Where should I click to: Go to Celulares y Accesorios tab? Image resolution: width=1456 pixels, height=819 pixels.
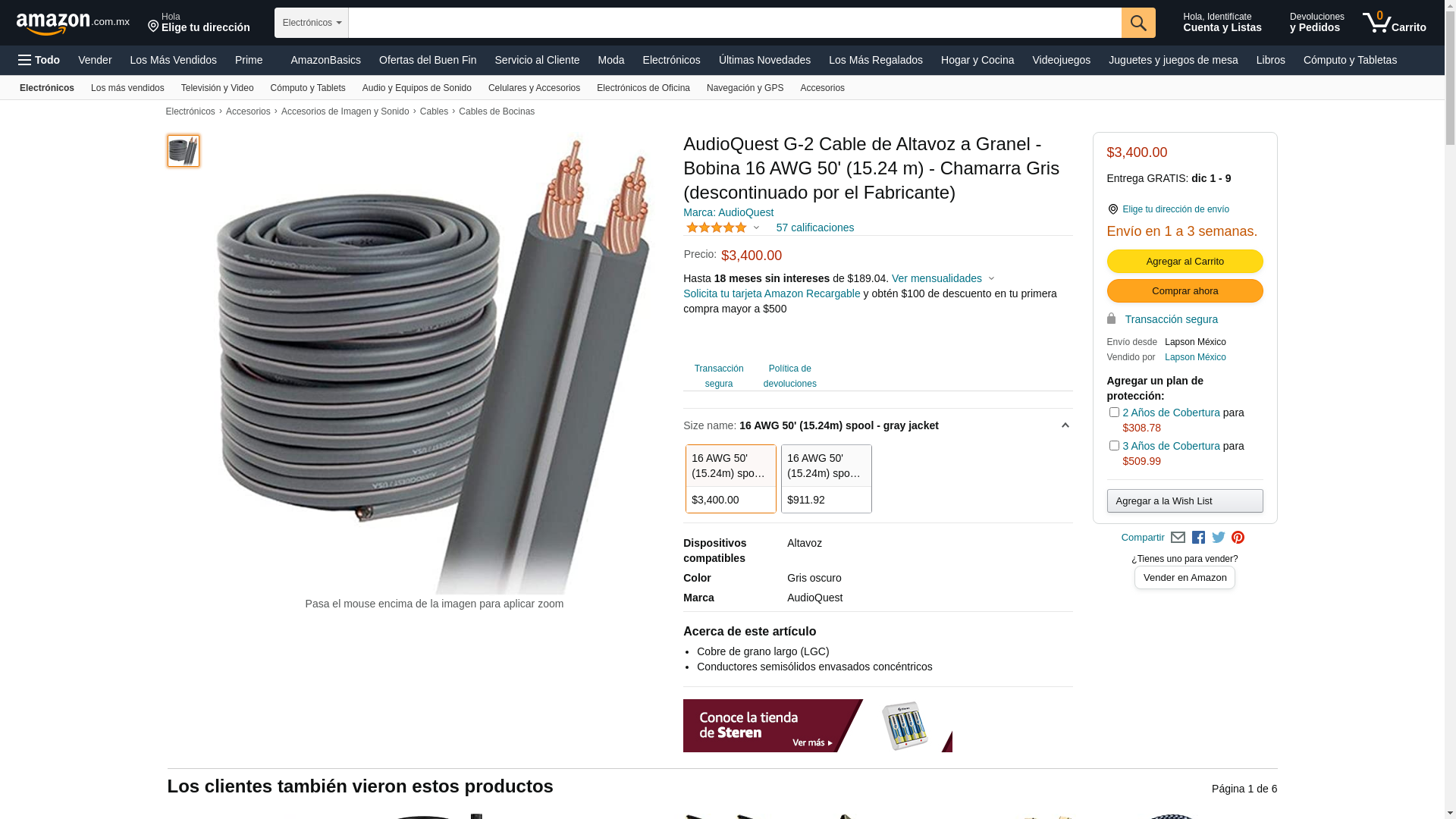pos(534,88)
